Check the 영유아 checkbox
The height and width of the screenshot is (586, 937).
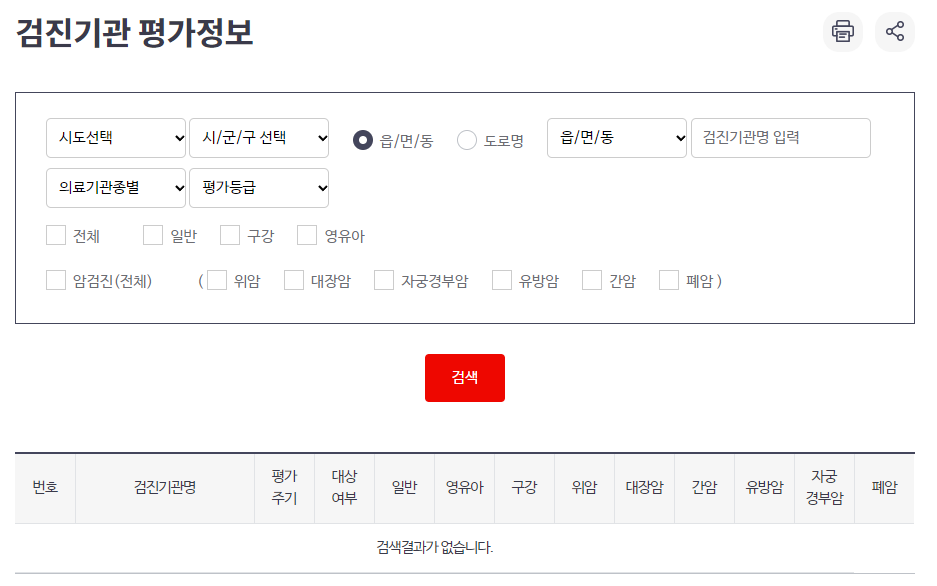(306, 234)
